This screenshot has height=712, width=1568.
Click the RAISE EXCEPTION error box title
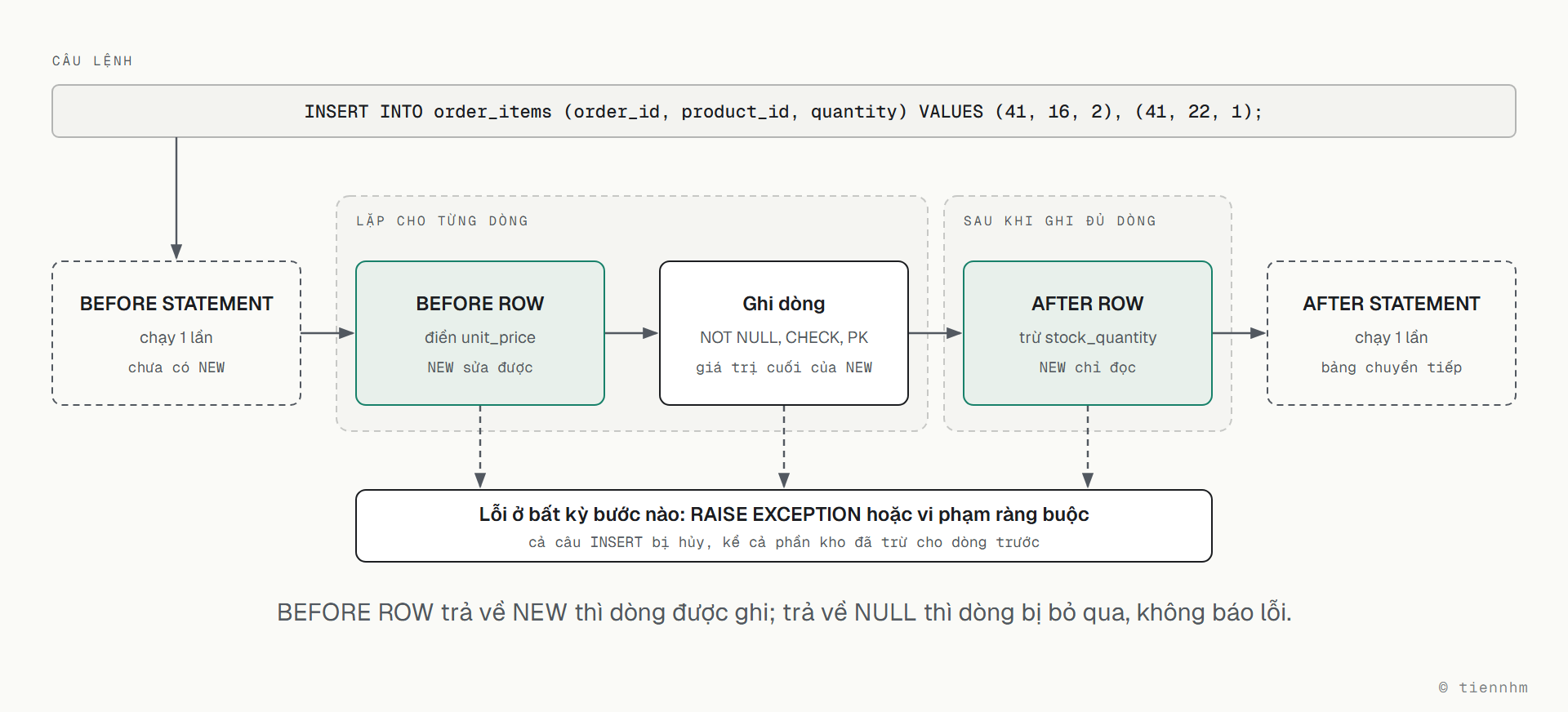tap(784, 514)
